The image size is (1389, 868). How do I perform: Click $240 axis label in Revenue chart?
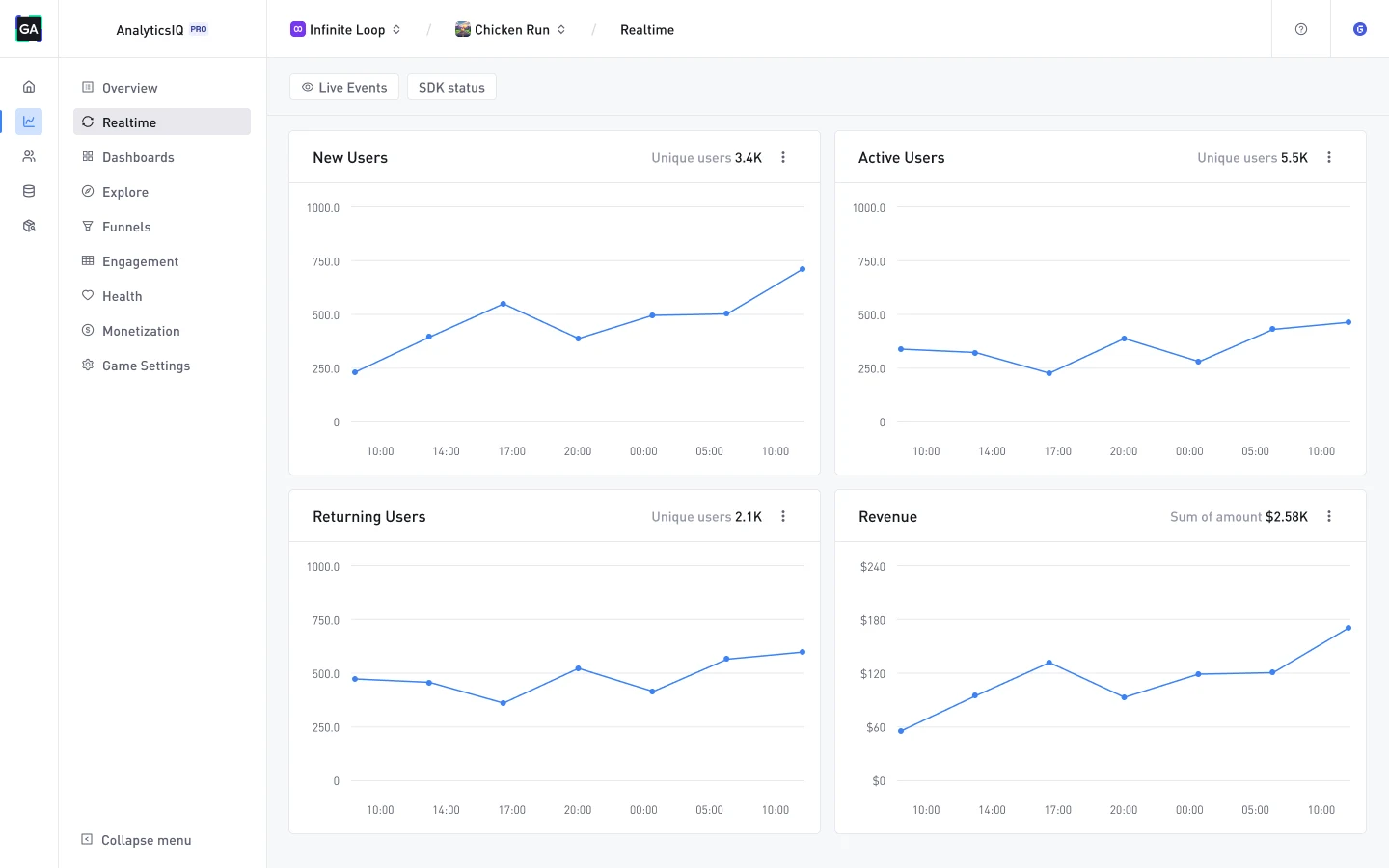tap(873, 567)
